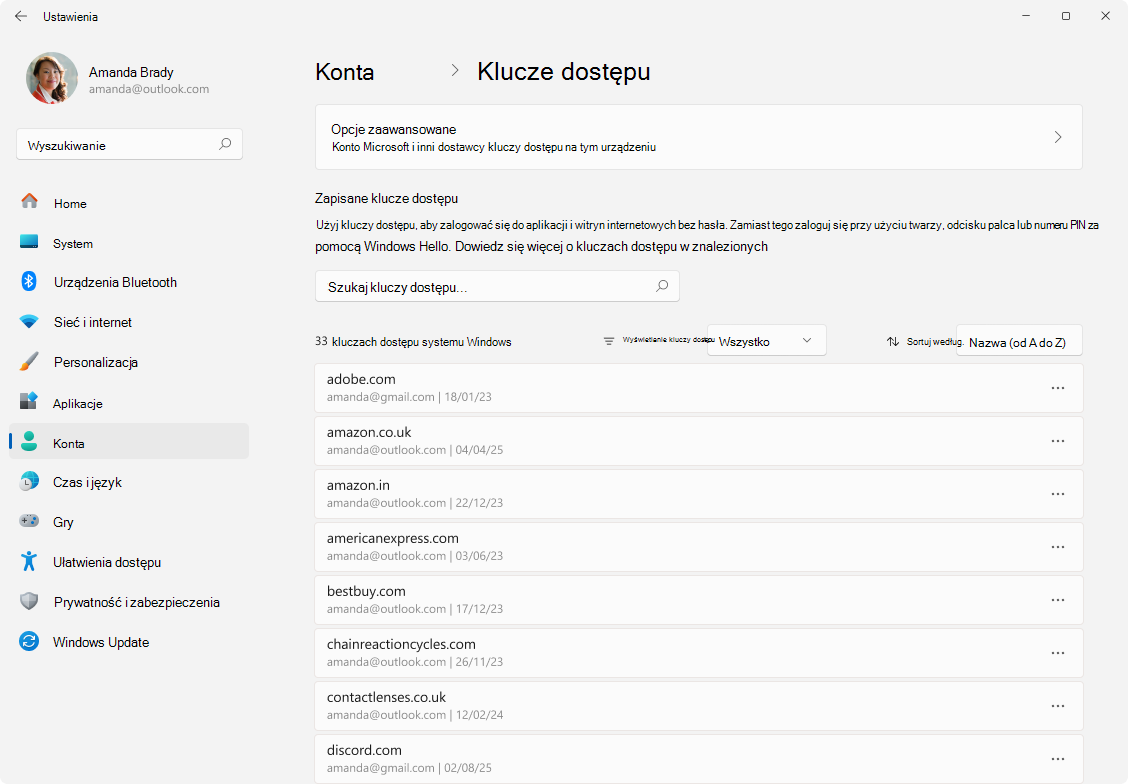The width and height of the screenshot is (1128, 784).
Task: Open Windows Update settings
Action: (x=129, y=642)
